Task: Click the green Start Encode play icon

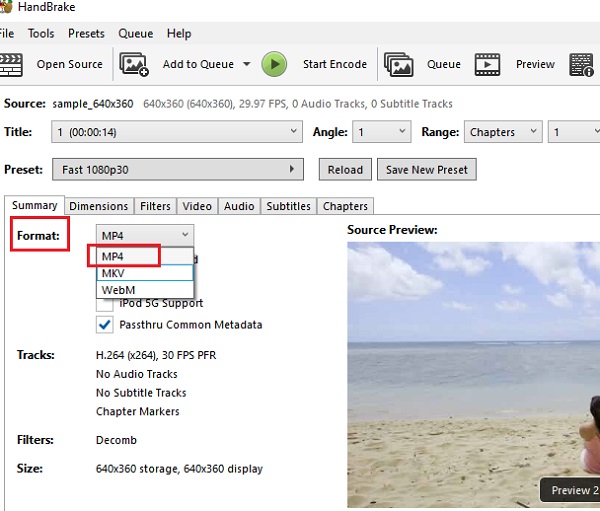Action: (x=274, y=64)
